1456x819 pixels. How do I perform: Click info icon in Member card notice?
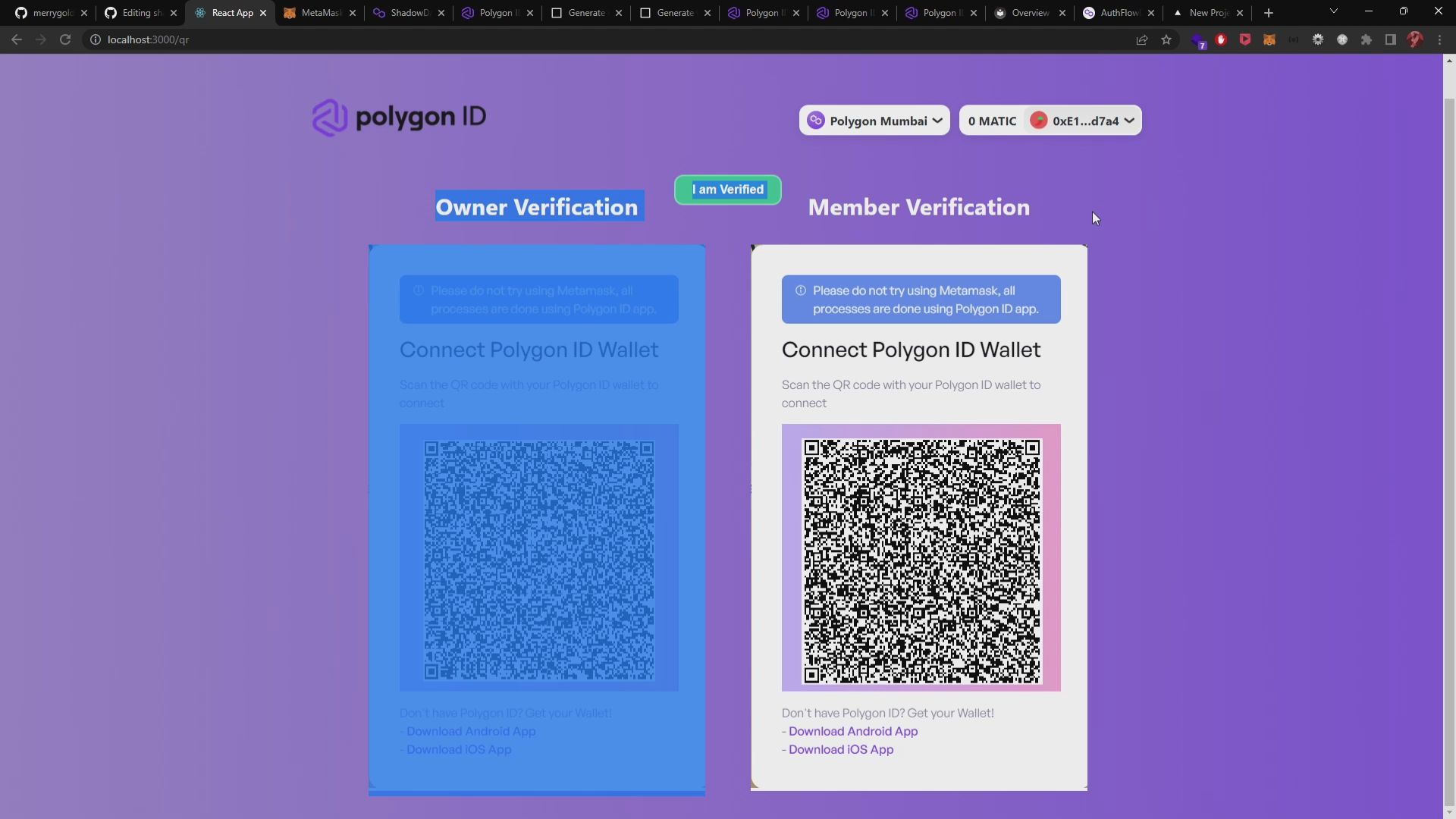coord(800,290)
